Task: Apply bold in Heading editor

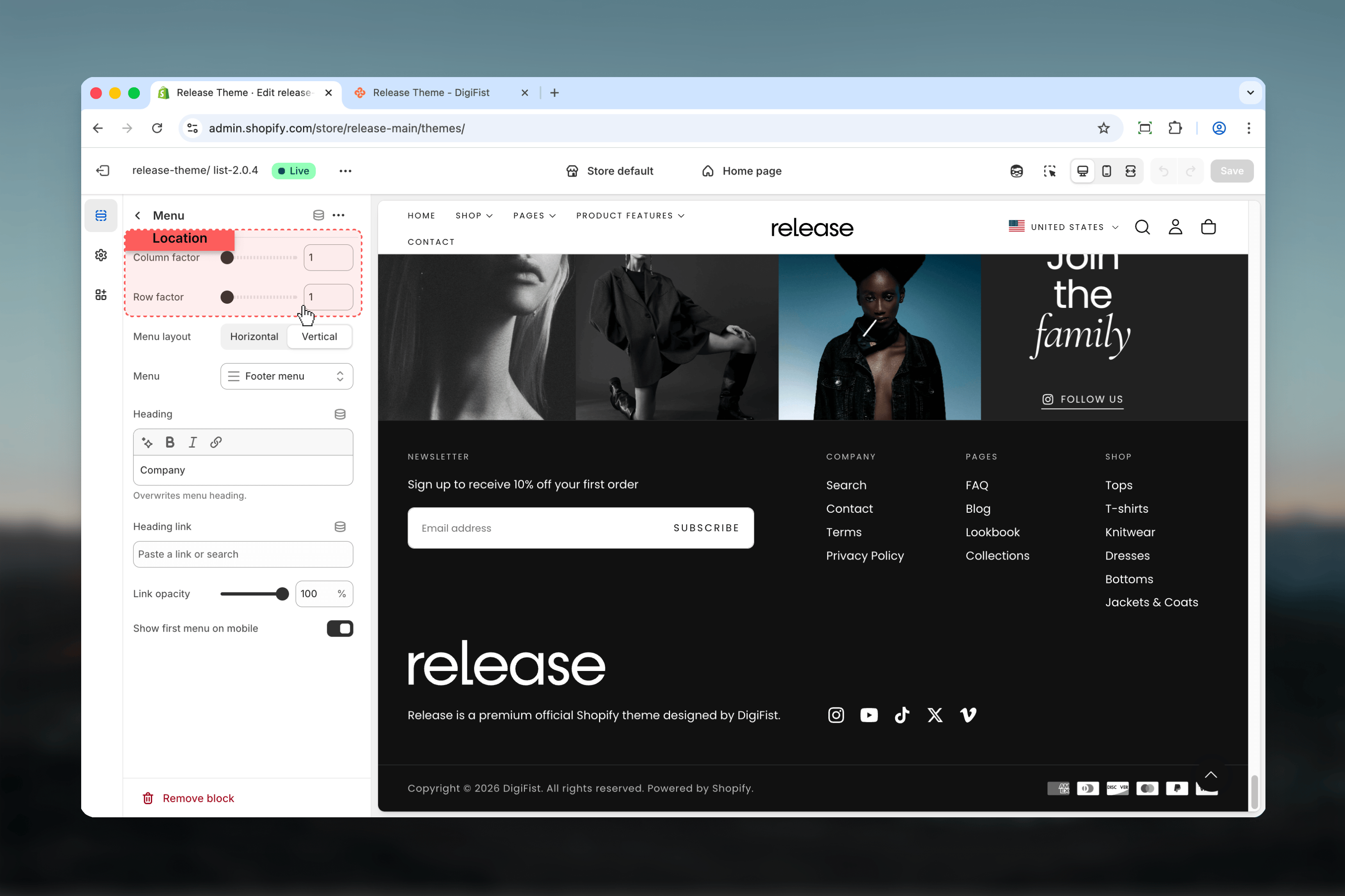Action: (x=170, y=442)
